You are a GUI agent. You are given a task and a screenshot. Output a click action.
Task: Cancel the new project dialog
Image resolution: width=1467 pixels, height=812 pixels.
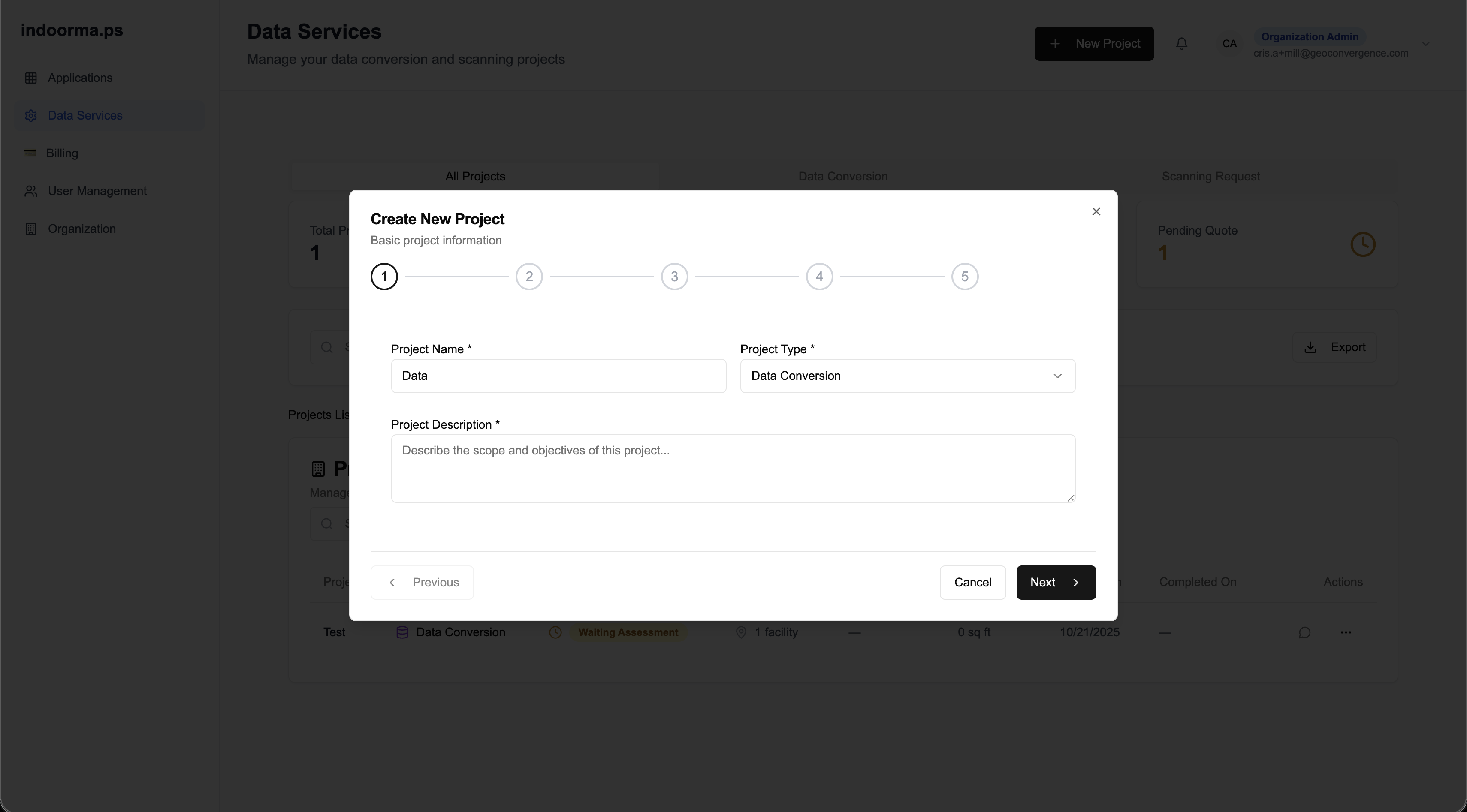point(972,582)
